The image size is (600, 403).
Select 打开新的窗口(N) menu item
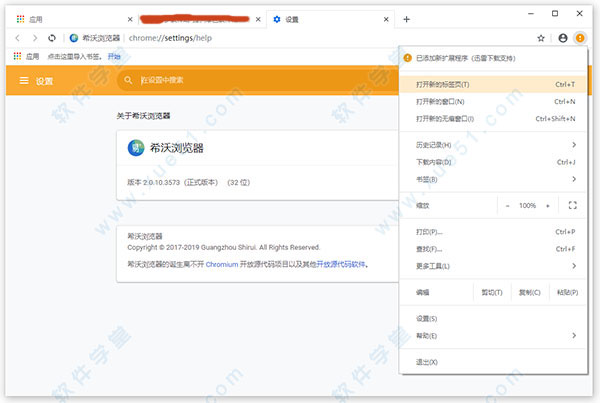coord(493,101)
